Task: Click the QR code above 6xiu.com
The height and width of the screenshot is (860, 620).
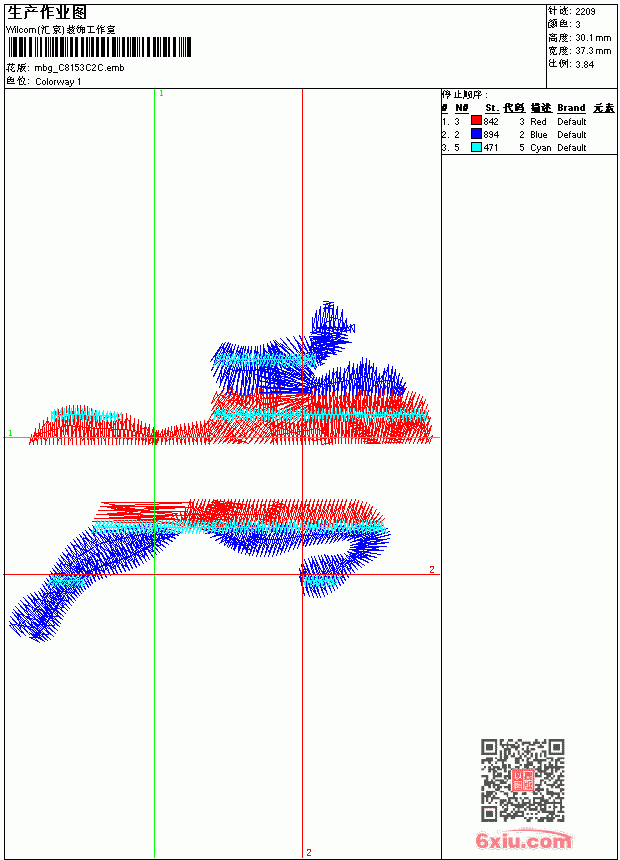Action: coord(523,780)
